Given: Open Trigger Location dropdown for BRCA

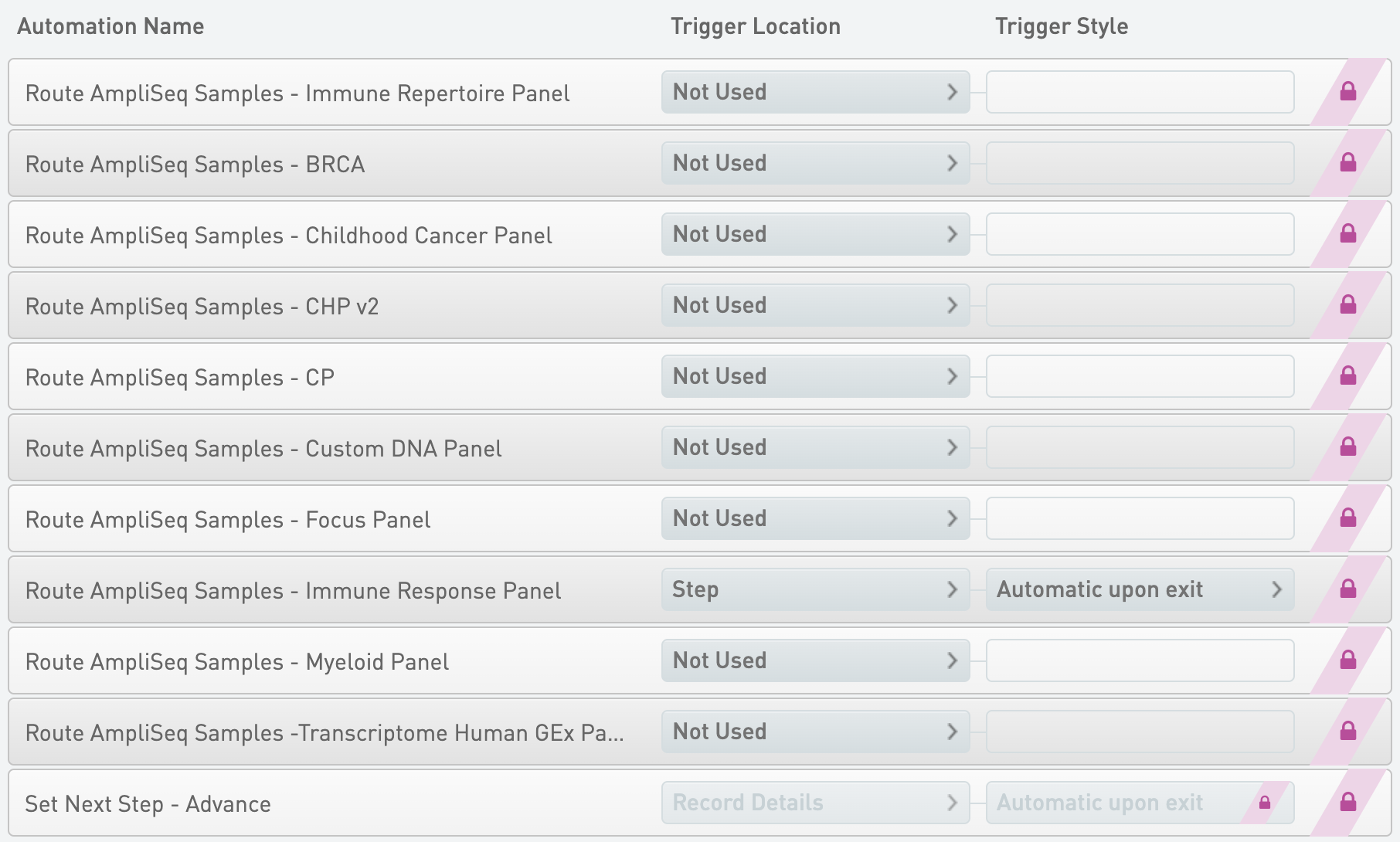Looking at the screenshot, I should (x=815, y=164).
